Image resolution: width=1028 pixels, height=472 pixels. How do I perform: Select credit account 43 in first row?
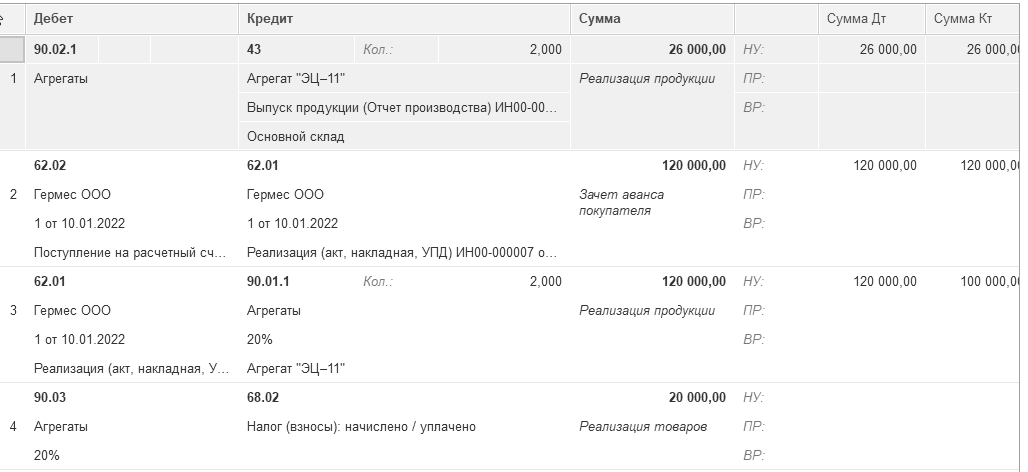pos(254,49)
